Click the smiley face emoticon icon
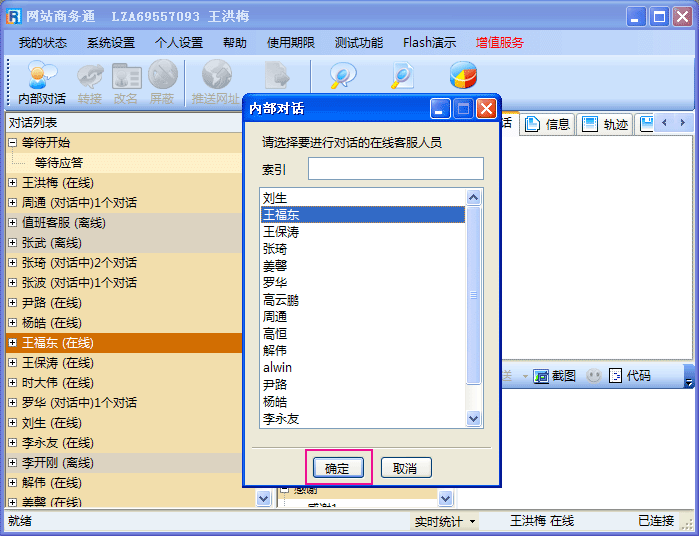Viewport: 699px width, 536px height. [594, 376]
